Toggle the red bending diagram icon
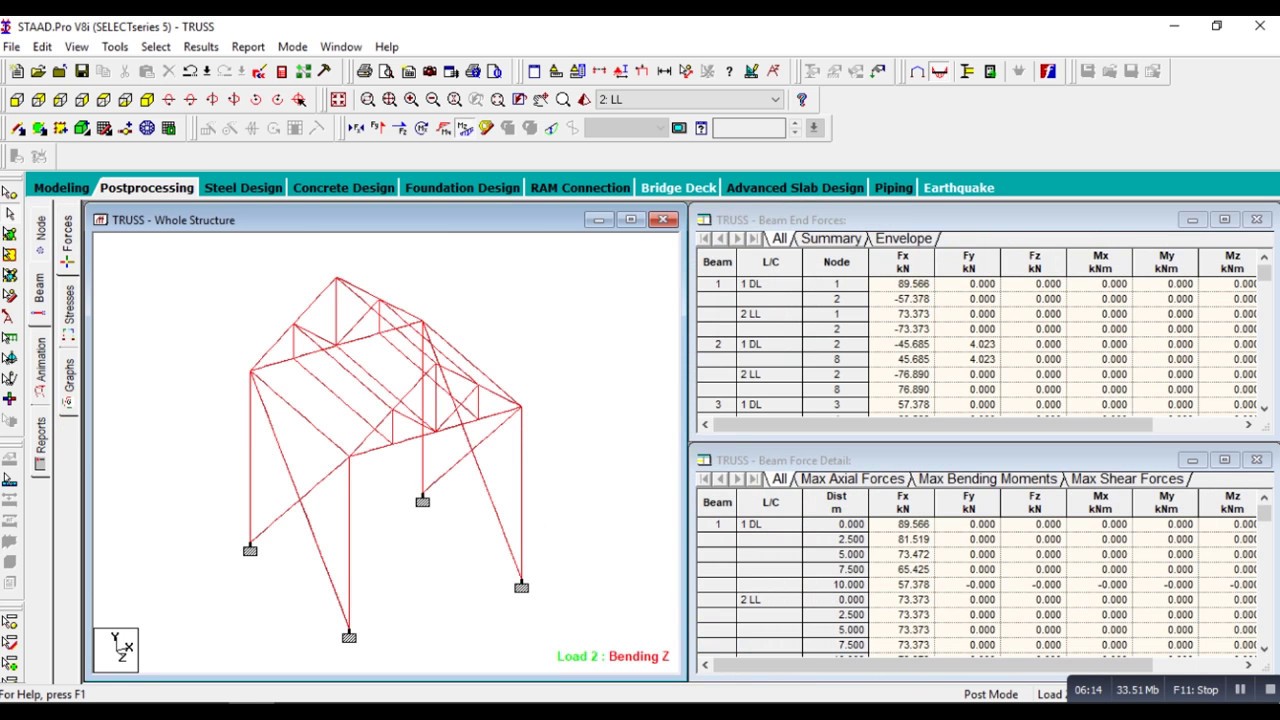1280x720 pixels. tap(939, 71)
